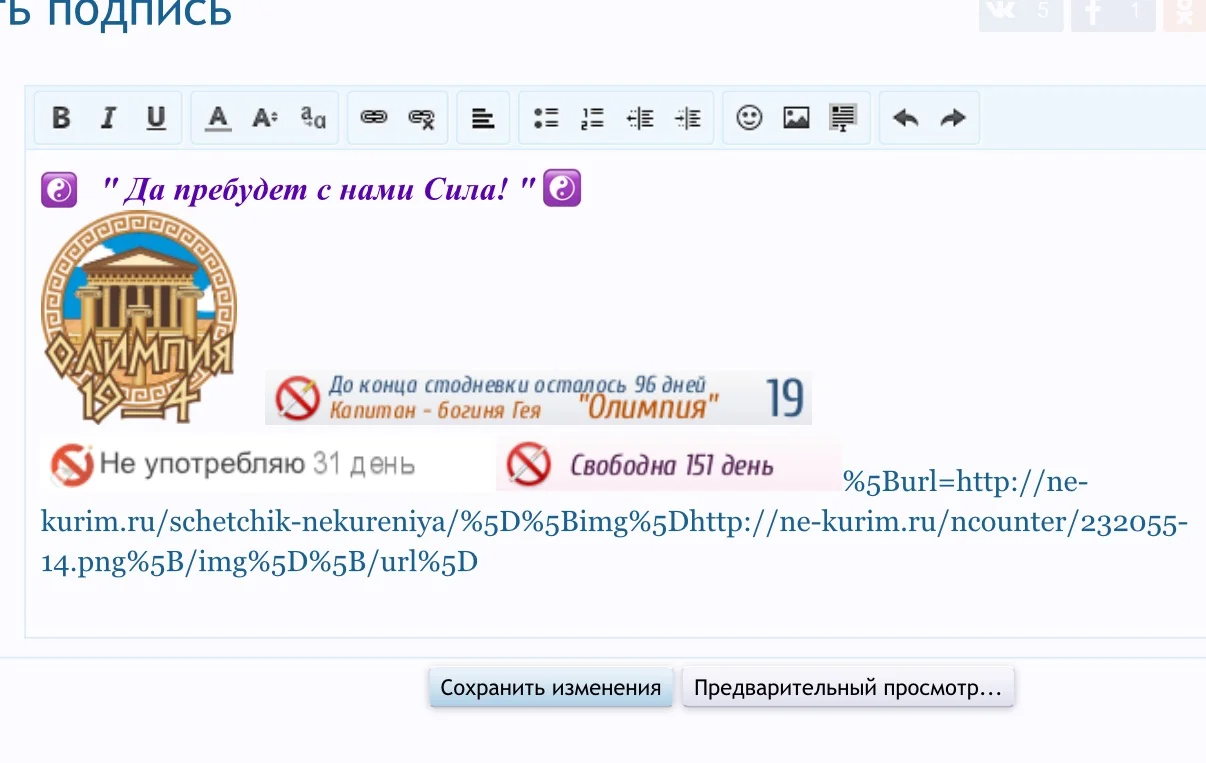This screenshot has width=1206, height=763.
Task: Redo the last undone edit
Action: coord(953,118)
